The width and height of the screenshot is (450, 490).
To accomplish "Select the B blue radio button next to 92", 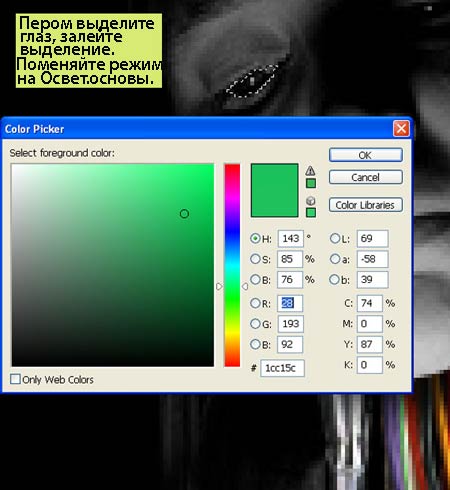I will click(255, 344).
